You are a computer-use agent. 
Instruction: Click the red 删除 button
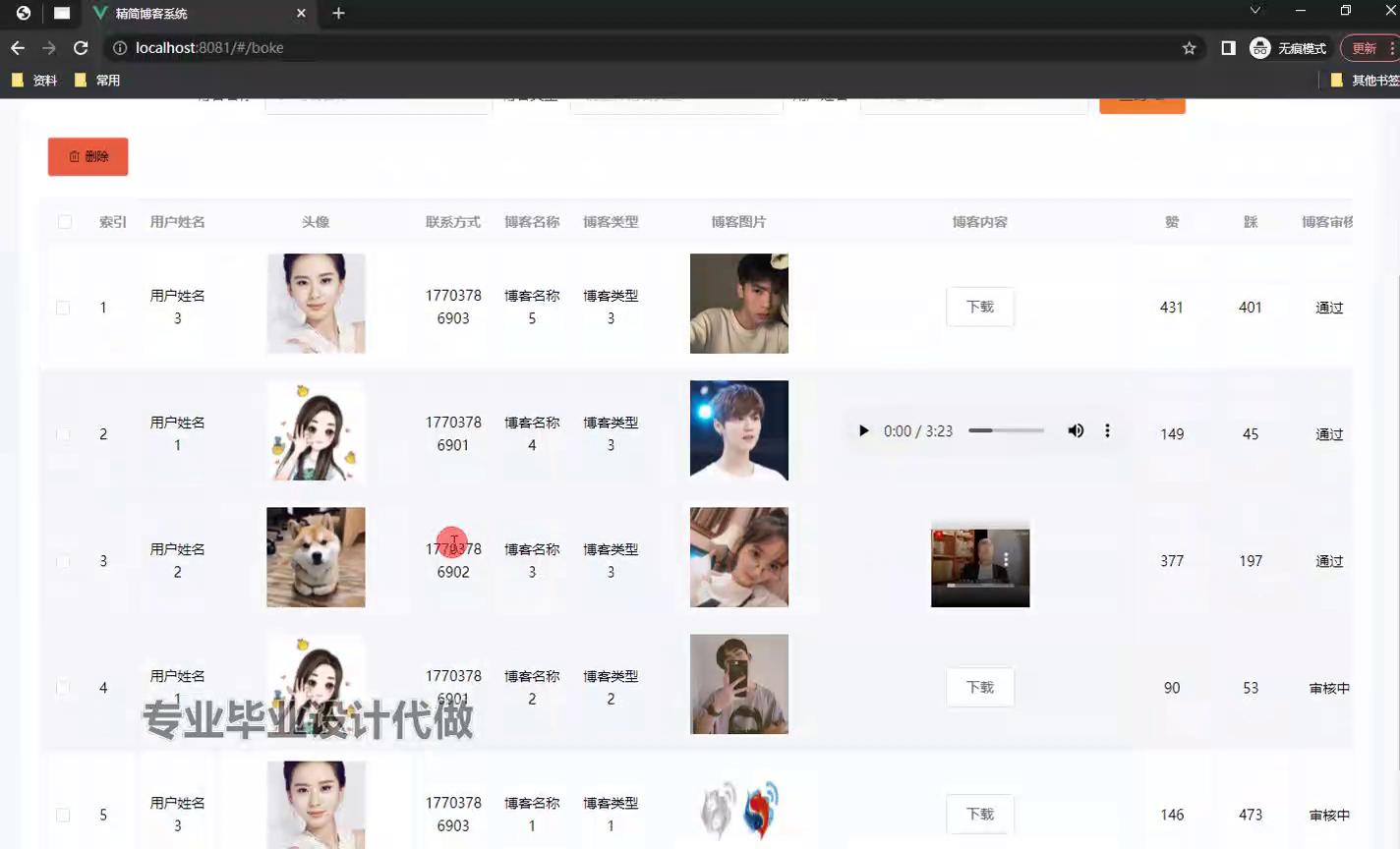pos(87,156)
